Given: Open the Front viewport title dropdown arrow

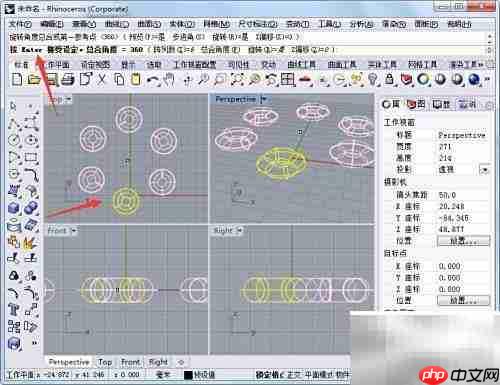Looking at the screenshot, I should tap(74, 231).
